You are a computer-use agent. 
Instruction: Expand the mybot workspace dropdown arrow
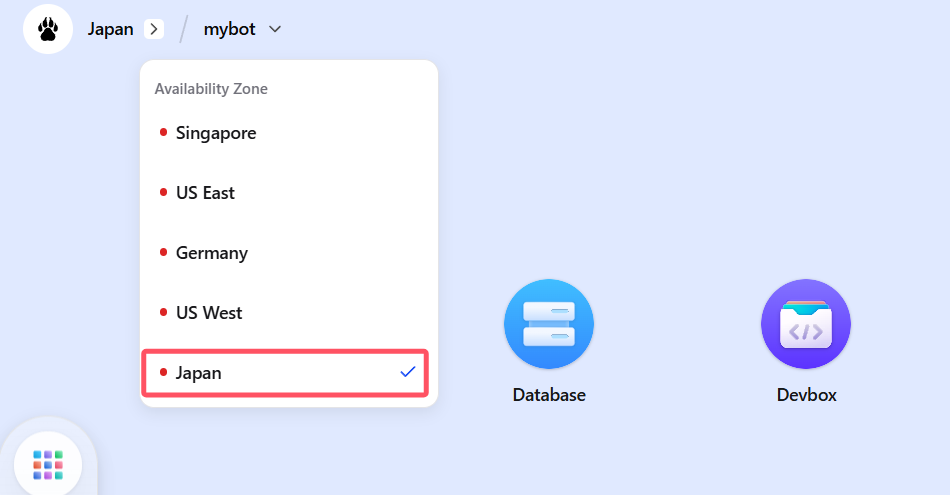coord(275,29)
